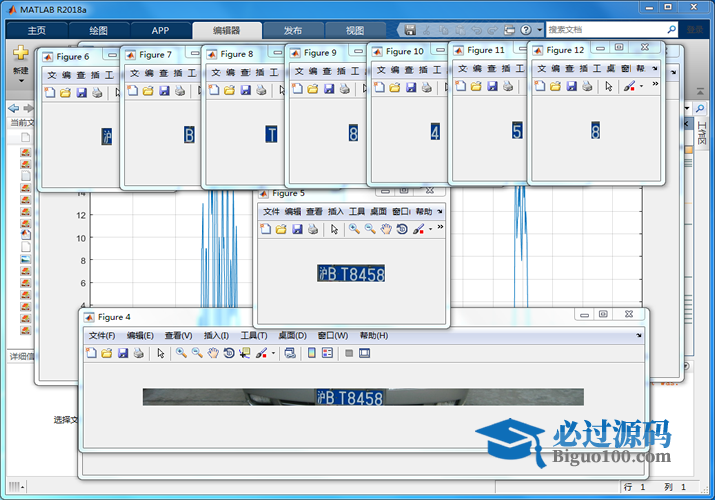Switch to the 绘图 tab in MATLAB
Screen dimensions: 715x500
pos(98,30)
